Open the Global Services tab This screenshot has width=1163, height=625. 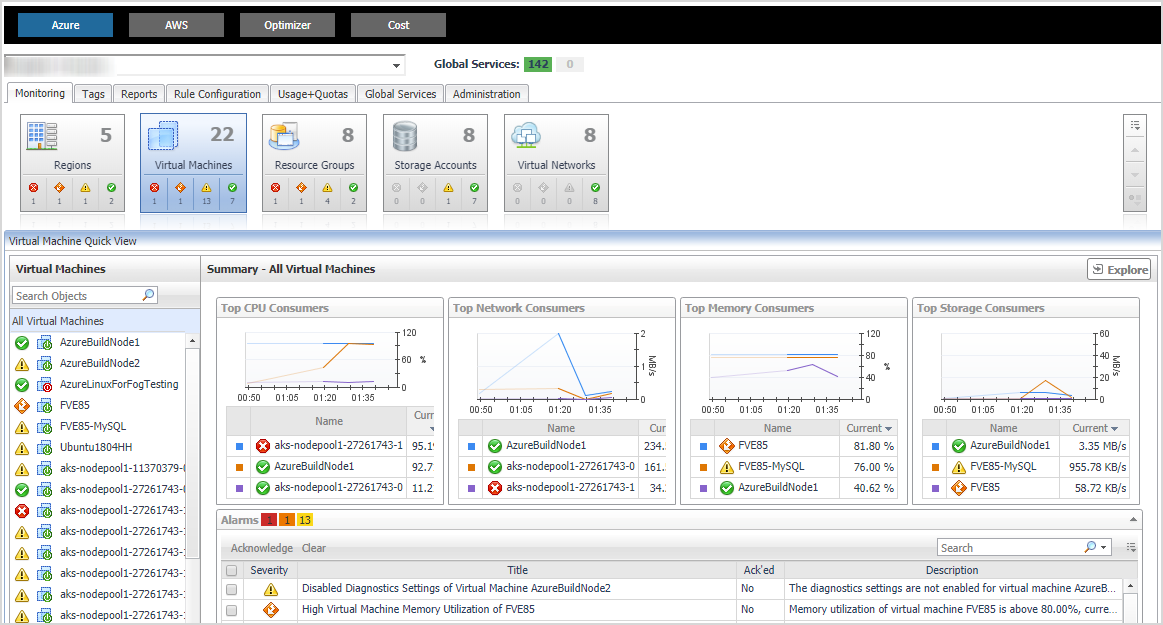pyautogui.click(x=401, y=94)
